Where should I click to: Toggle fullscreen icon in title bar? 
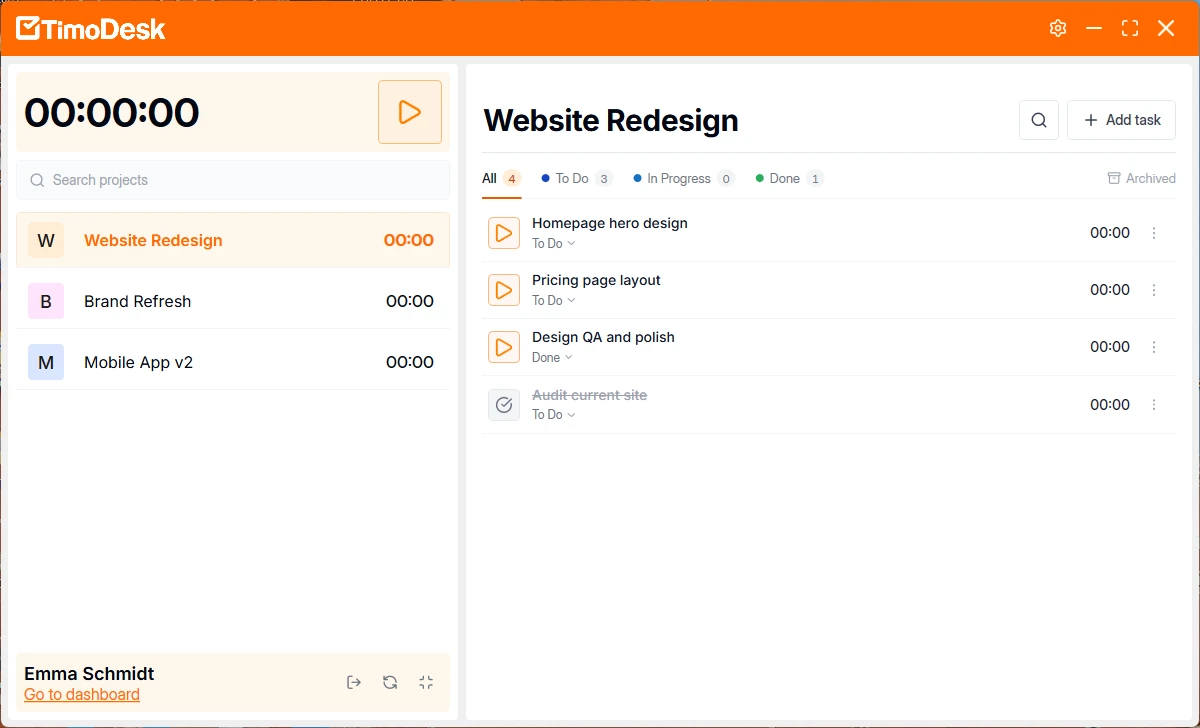[1130, 28]
